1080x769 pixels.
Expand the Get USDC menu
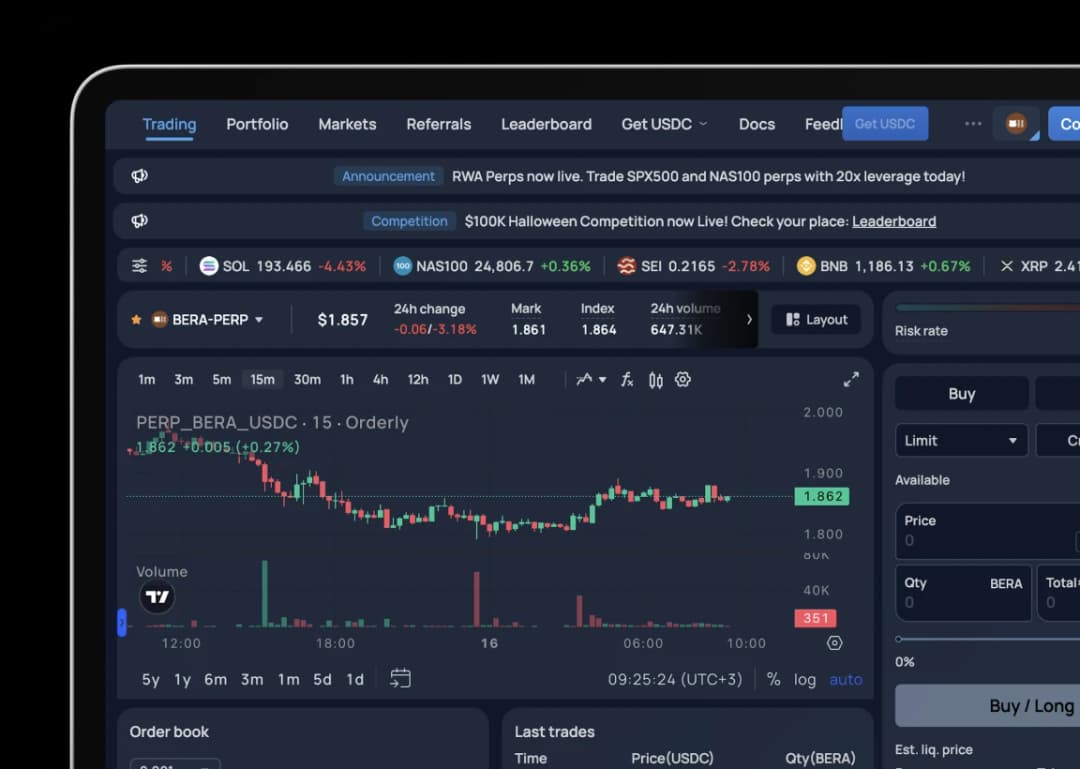click(x=664, y=124)
